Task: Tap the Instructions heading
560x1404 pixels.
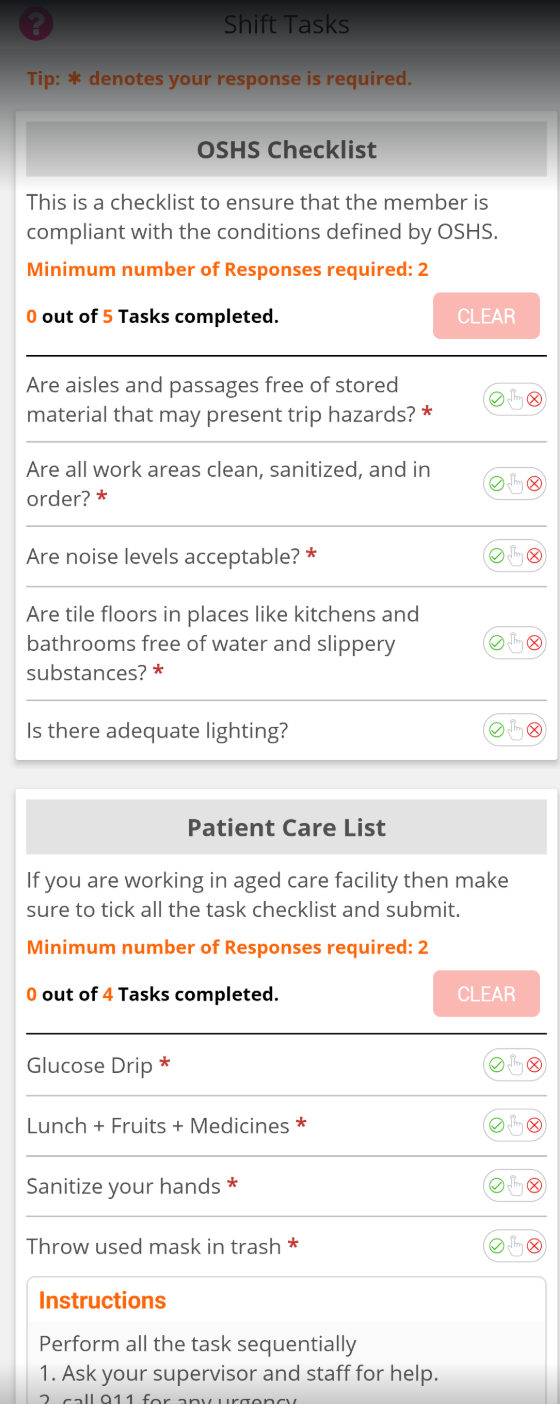Action: 102,1300
